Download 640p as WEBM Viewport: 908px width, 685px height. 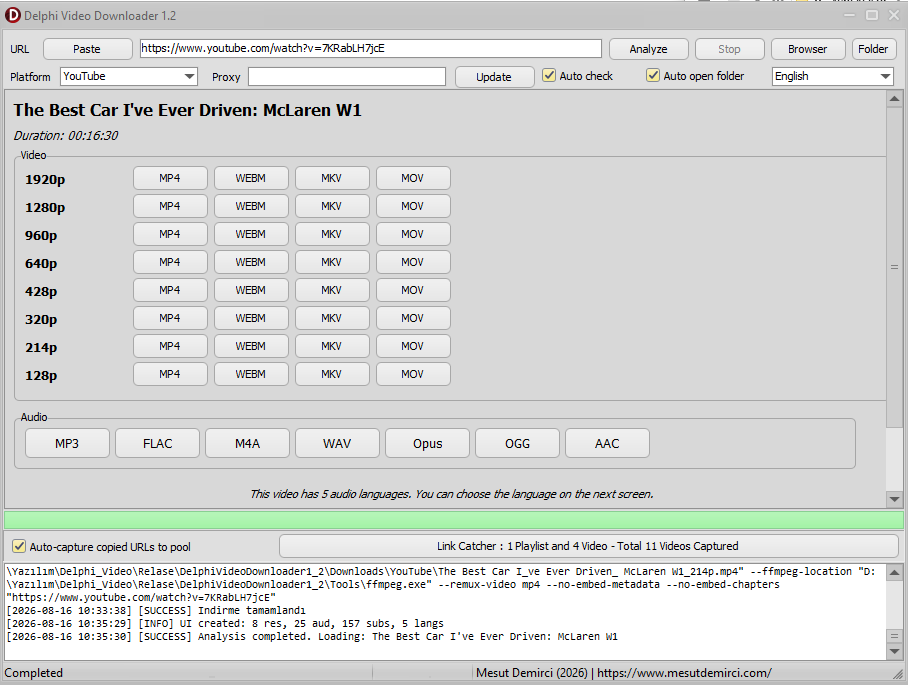251,262
